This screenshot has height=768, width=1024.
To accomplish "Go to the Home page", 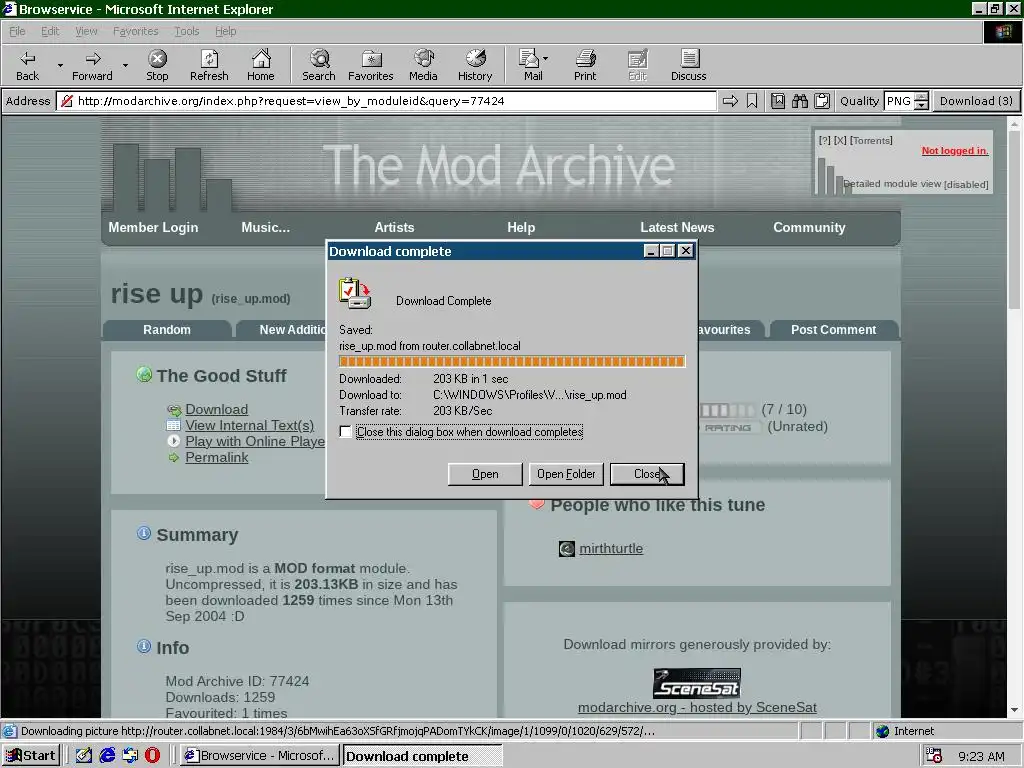I will (261, 65).
